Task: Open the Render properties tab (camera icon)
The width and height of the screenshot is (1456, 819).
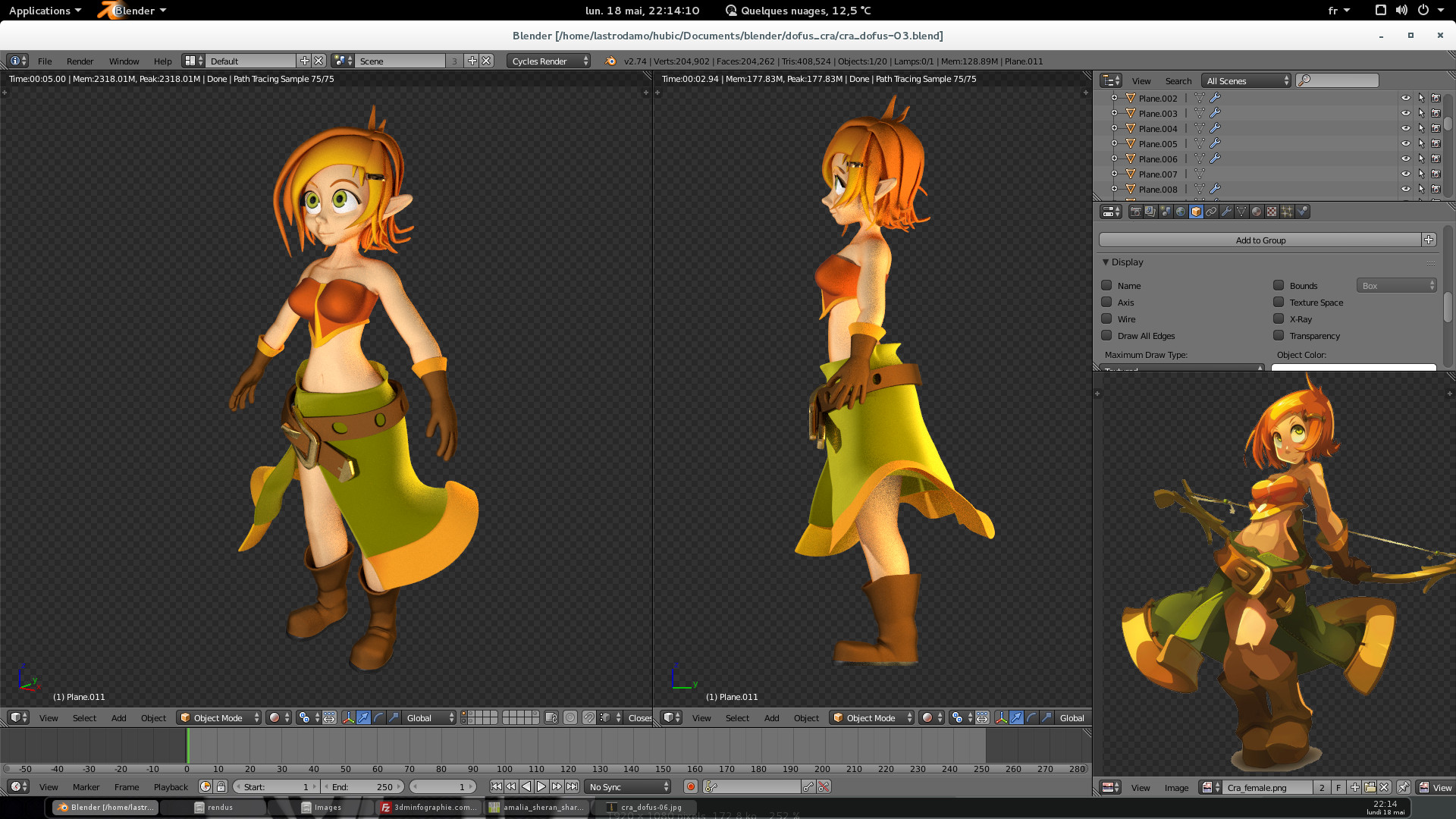Action: (1135, 212)
